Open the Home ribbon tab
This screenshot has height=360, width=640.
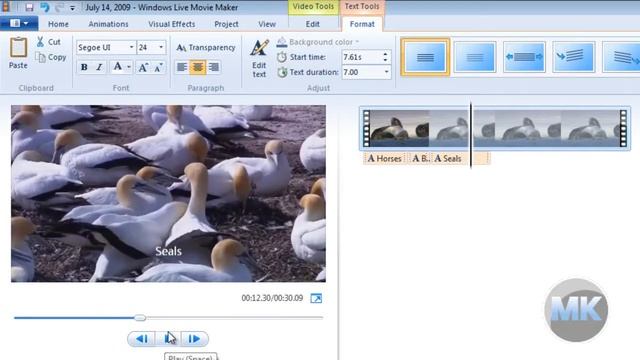pos(58,24)
